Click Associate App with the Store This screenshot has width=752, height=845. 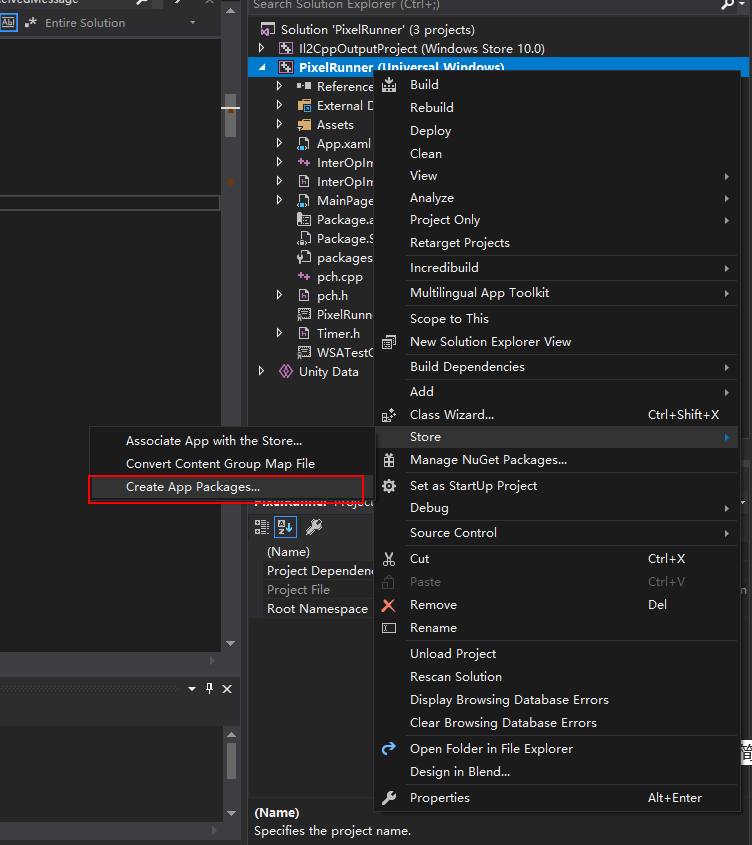(213, 441)
